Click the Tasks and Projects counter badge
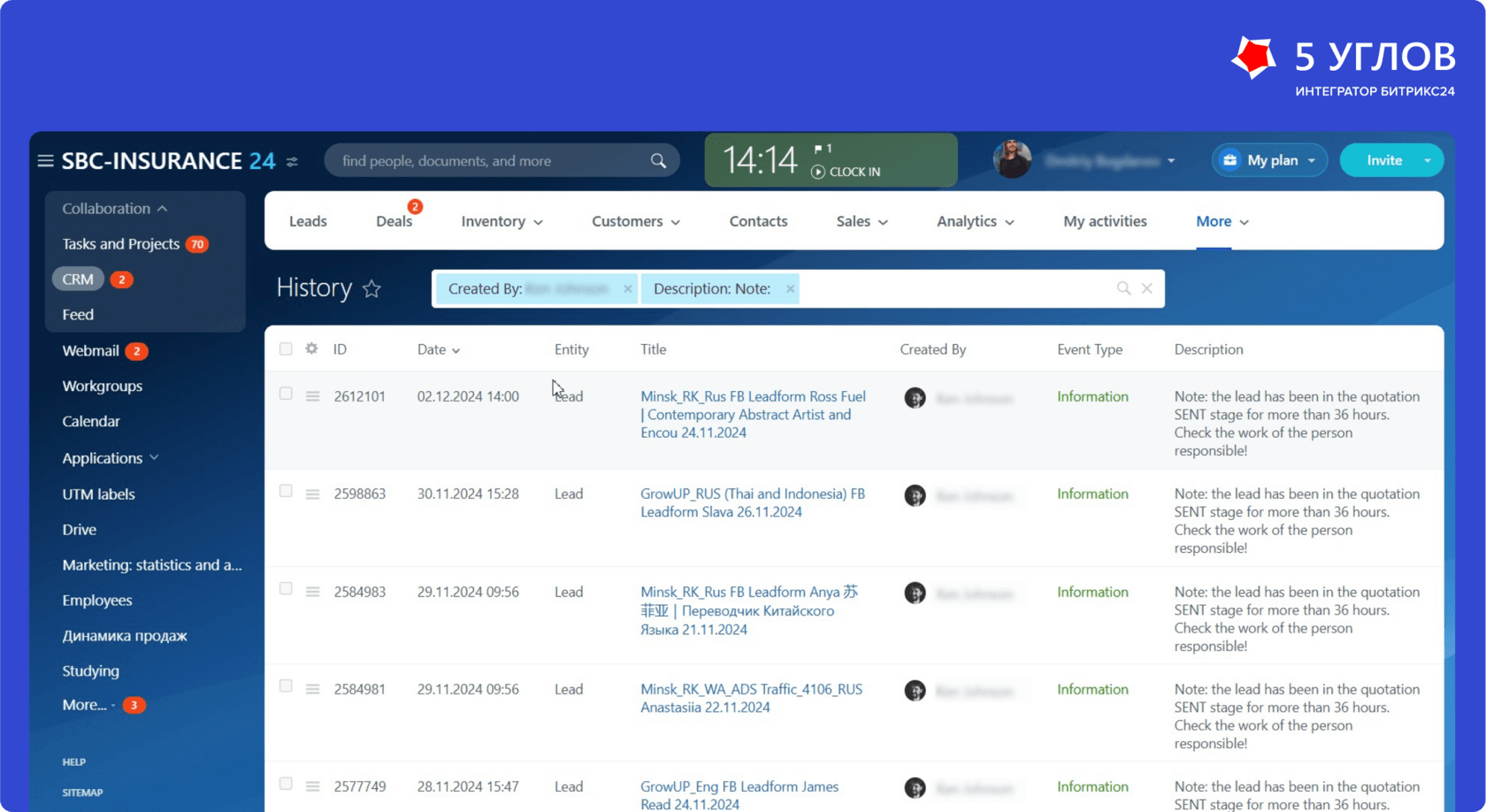 (x=197, y=244)
